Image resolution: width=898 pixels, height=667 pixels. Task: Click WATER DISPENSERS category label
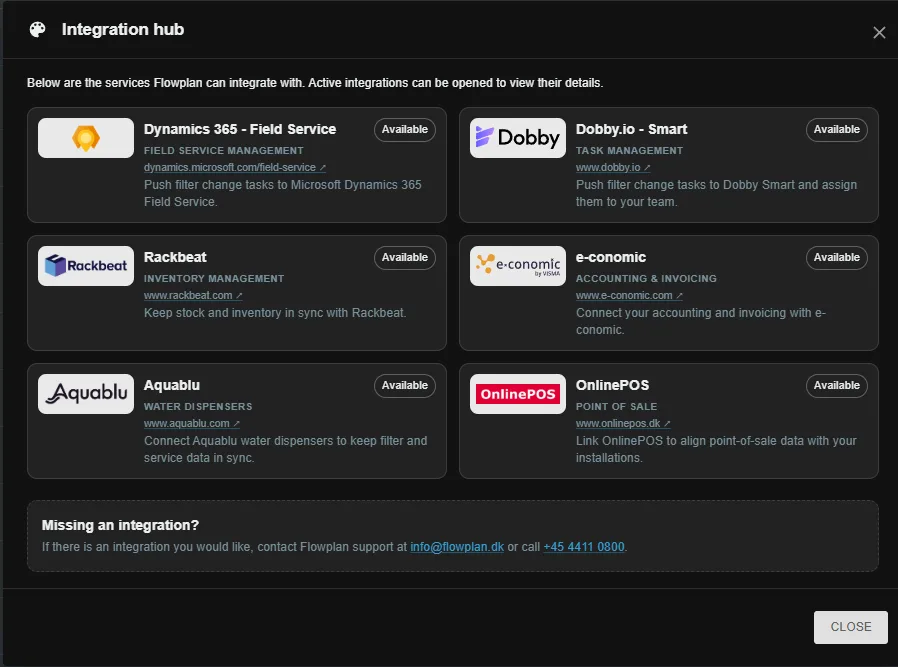198,406
